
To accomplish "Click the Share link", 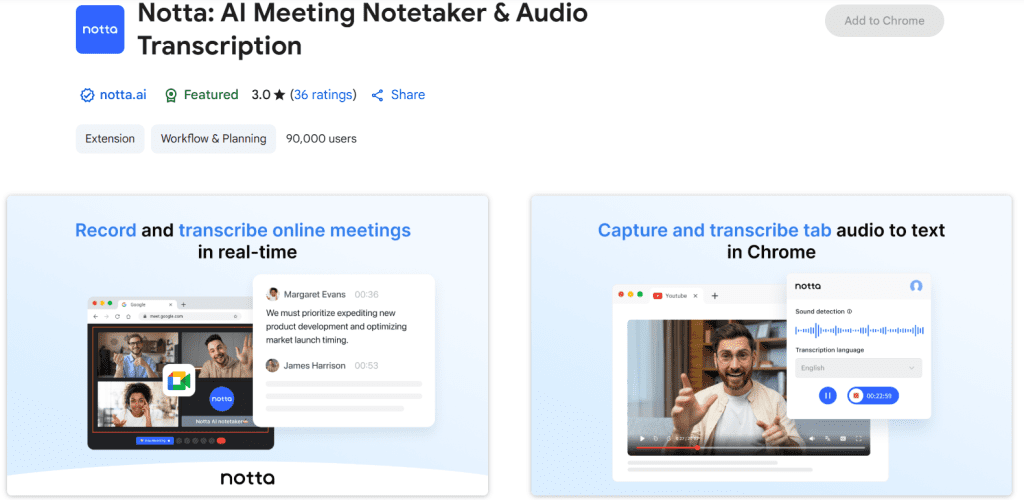I will pos(408,95).
